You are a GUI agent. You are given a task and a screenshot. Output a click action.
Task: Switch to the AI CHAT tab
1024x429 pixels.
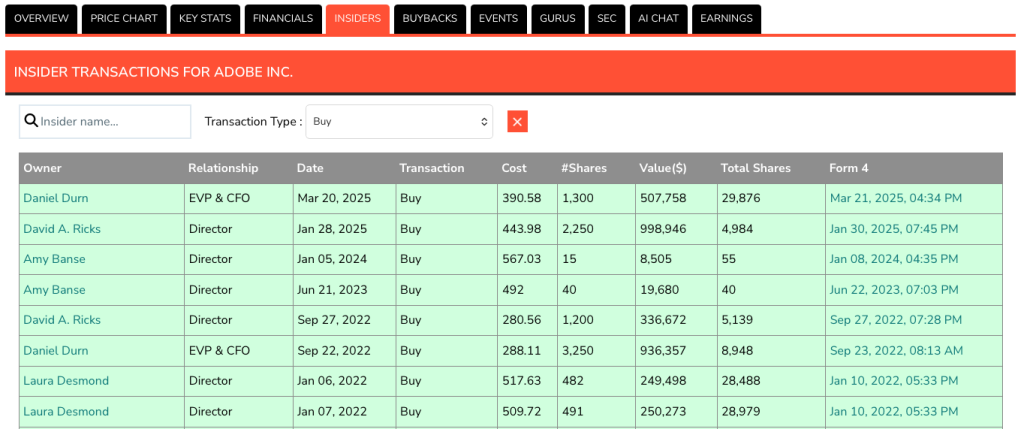(x=658, y=18)
